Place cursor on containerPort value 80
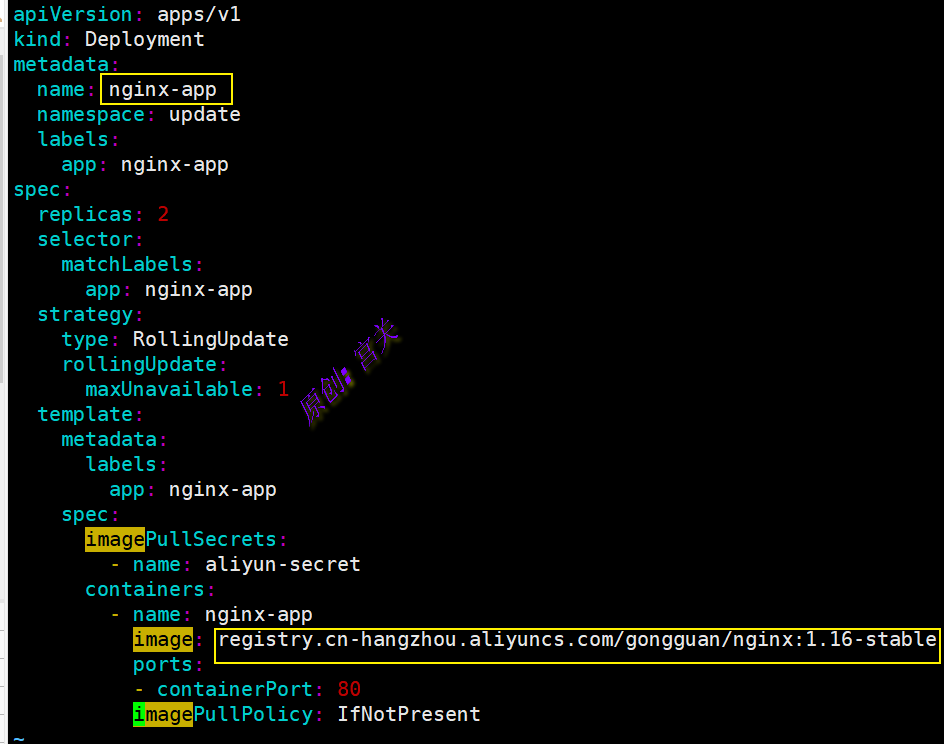Image resolution: width=944 pixels, height=744 pixels. point(349,689)
